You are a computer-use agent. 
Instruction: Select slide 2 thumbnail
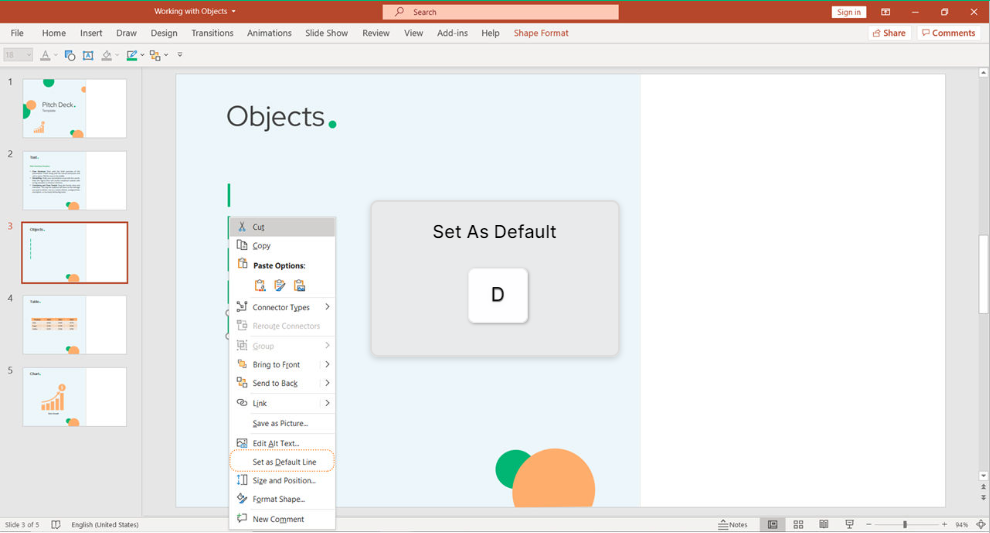click(x=75, y=180)
